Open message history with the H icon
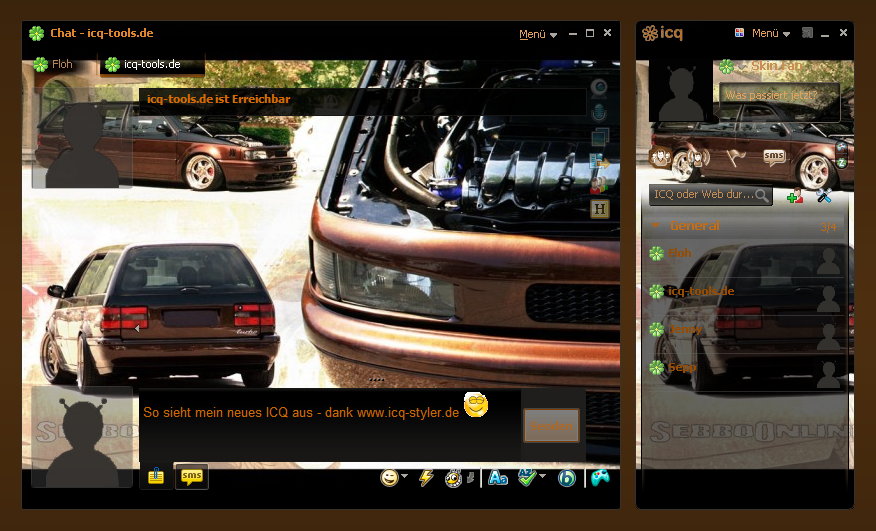The height and width of the screenshot is (531, 876). pos(599,209)
